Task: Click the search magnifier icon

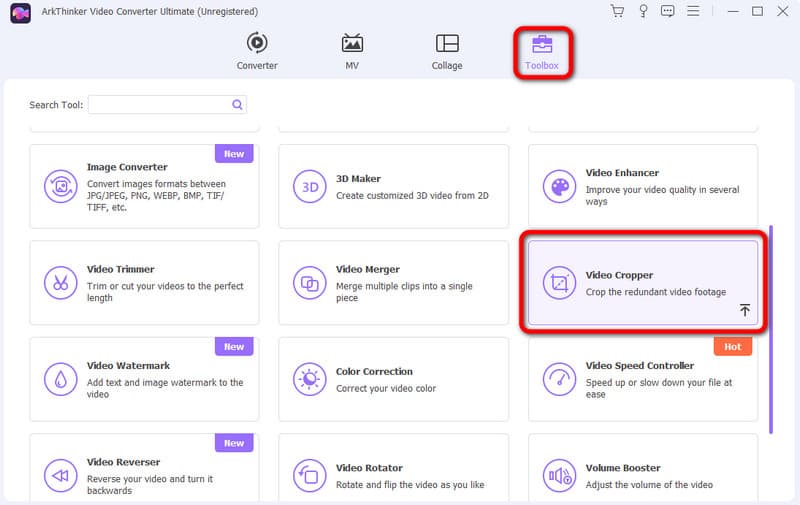Action: (237, 105)
